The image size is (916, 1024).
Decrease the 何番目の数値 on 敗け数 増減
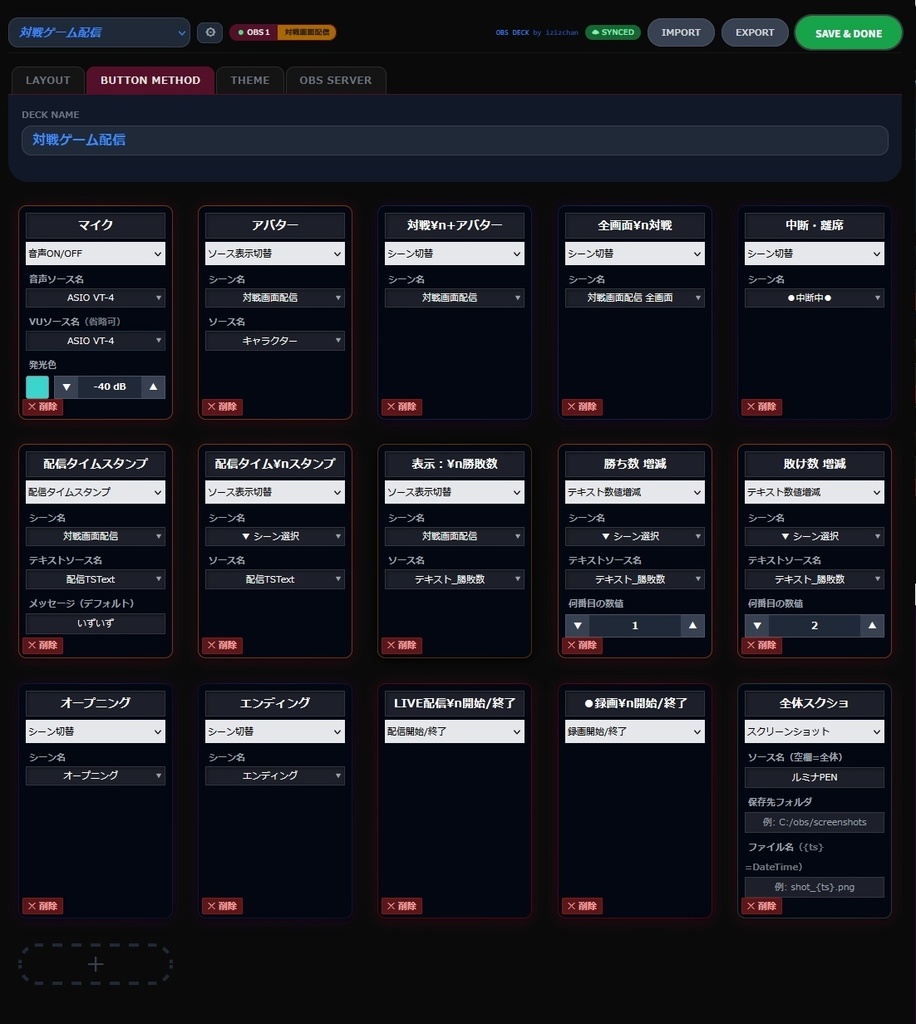coord(757,624)
